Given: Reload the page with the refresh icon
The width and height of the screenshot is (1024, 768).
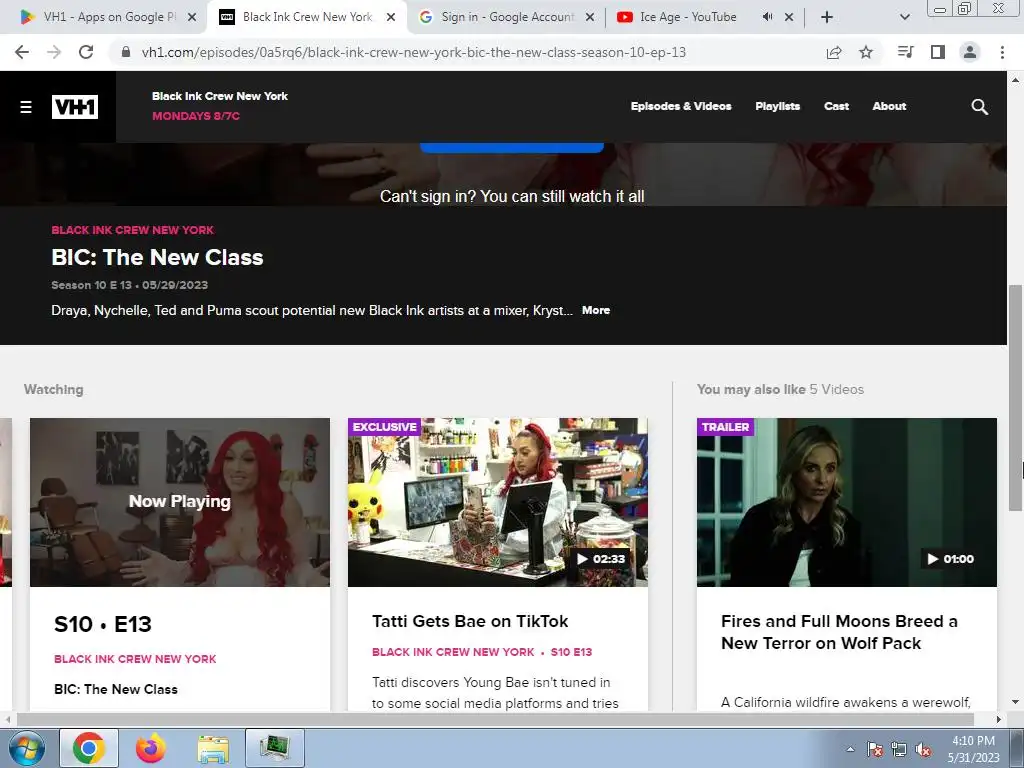Looking at the screenshot, I should click(86, 52).
